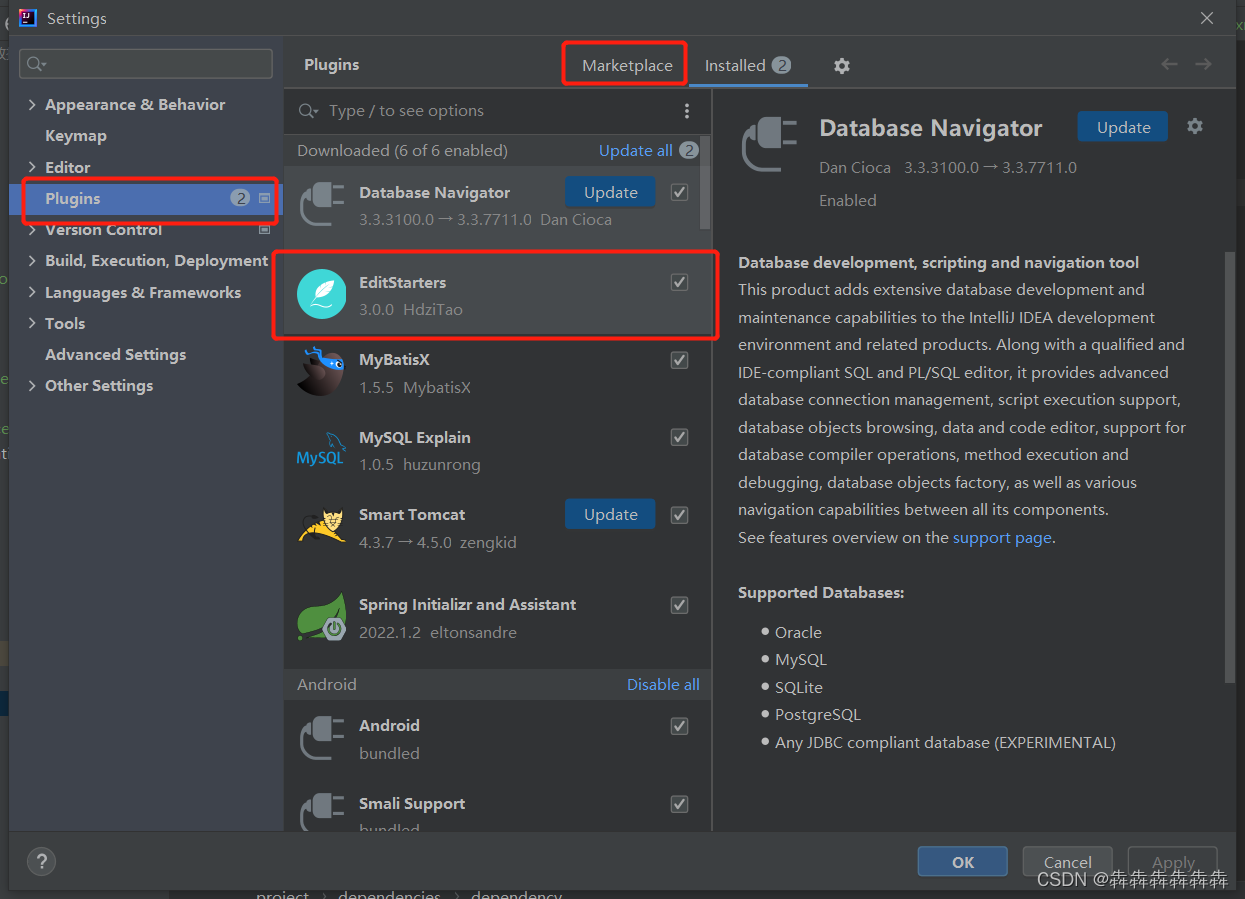1245x899 pixels.
Task: Click the Cancel button
Action: pos(1068,862)
